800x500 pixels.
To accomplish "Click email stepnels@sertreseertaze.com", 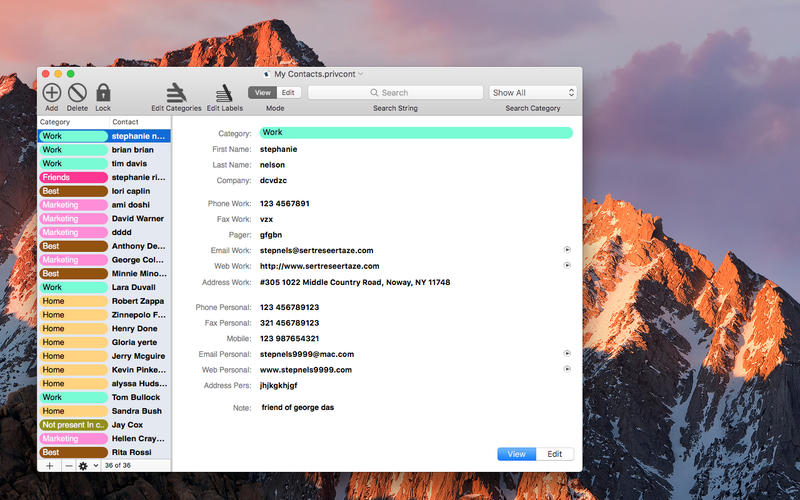I will pyautogui.click(x=316, y=250).
